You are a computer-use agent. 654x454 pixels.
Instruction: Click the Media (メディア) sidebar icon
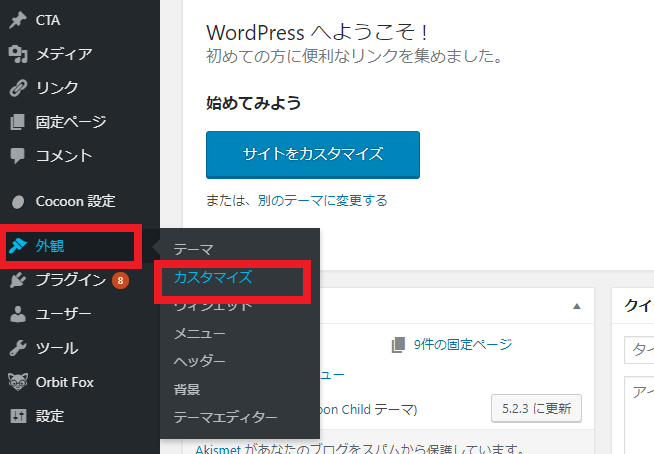point(17,54)
